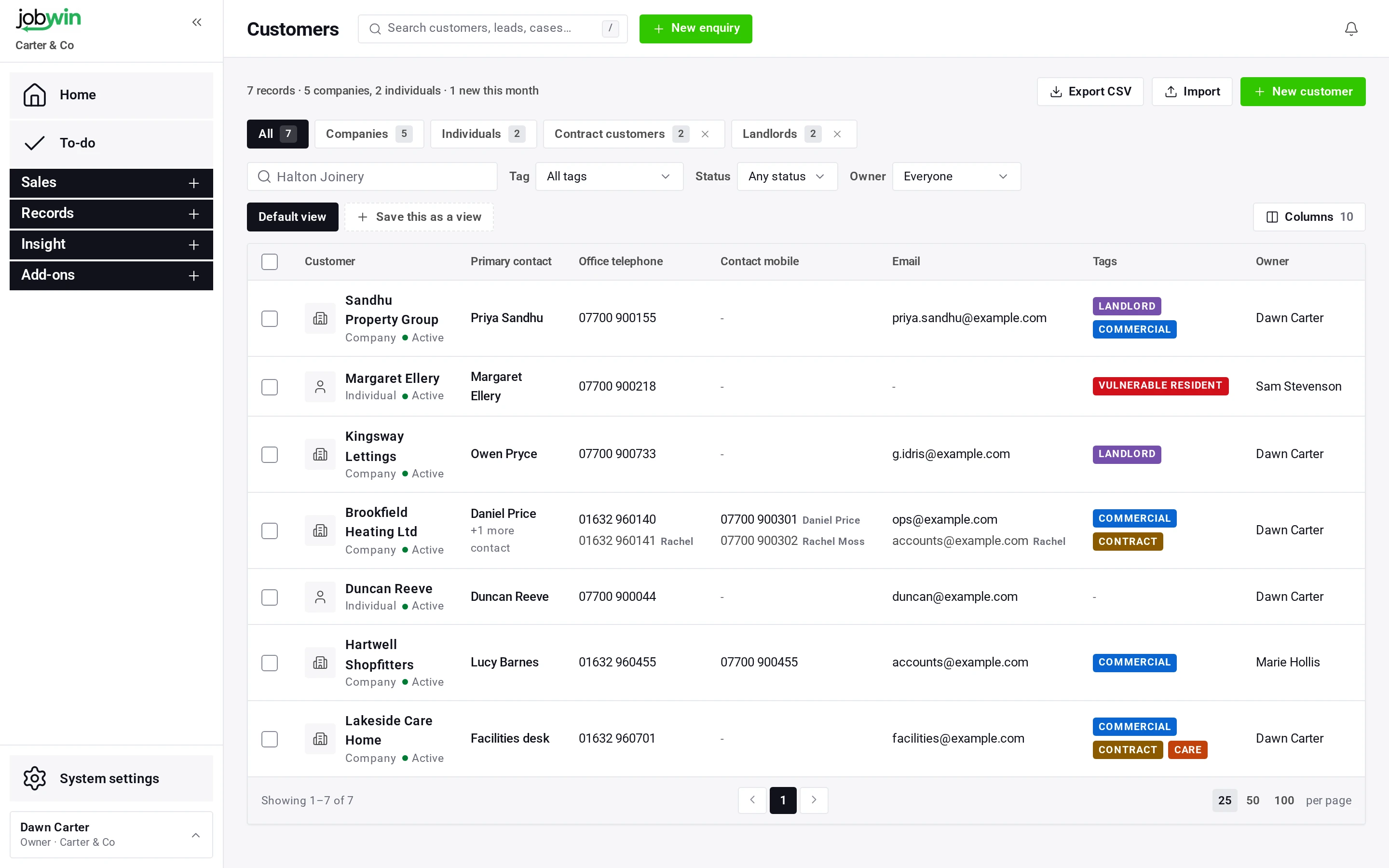Click page 1 button
This screenshot has width=1389, height=868.
(783, 800)
